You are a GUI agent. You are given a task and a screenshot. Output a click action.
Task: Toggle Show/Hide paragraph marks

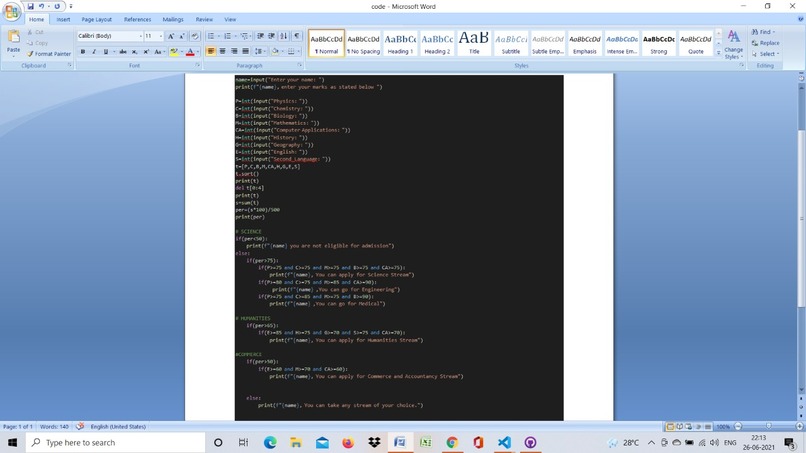[x=297, y=37]
